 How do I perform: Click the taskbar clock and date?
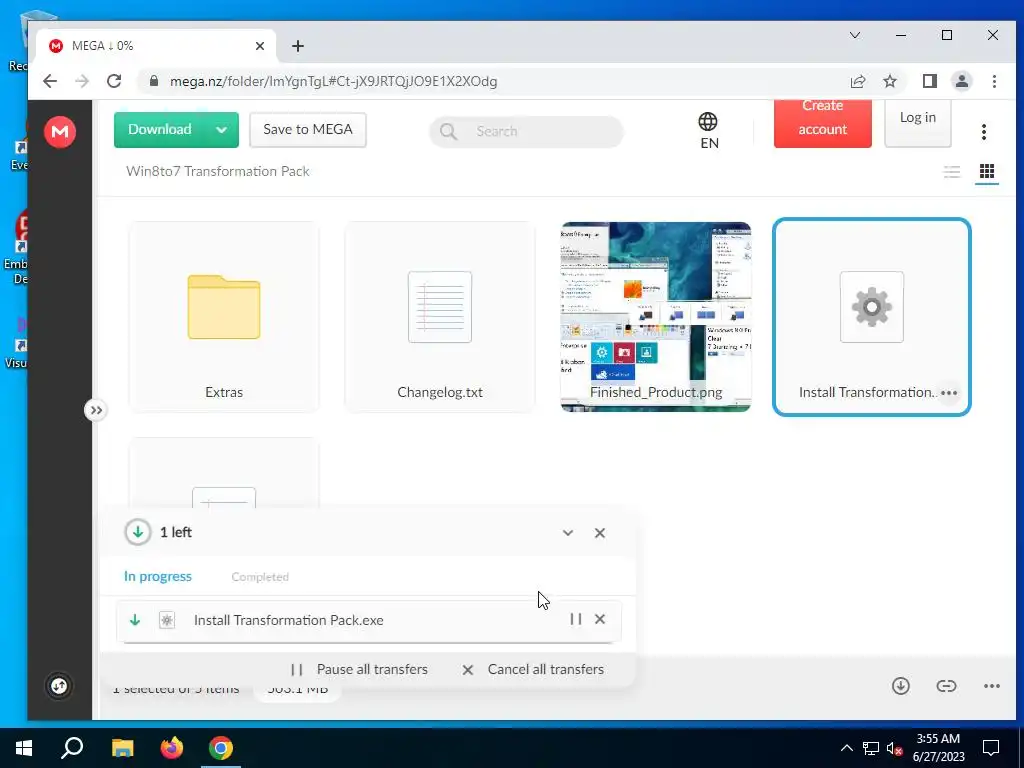938,748
